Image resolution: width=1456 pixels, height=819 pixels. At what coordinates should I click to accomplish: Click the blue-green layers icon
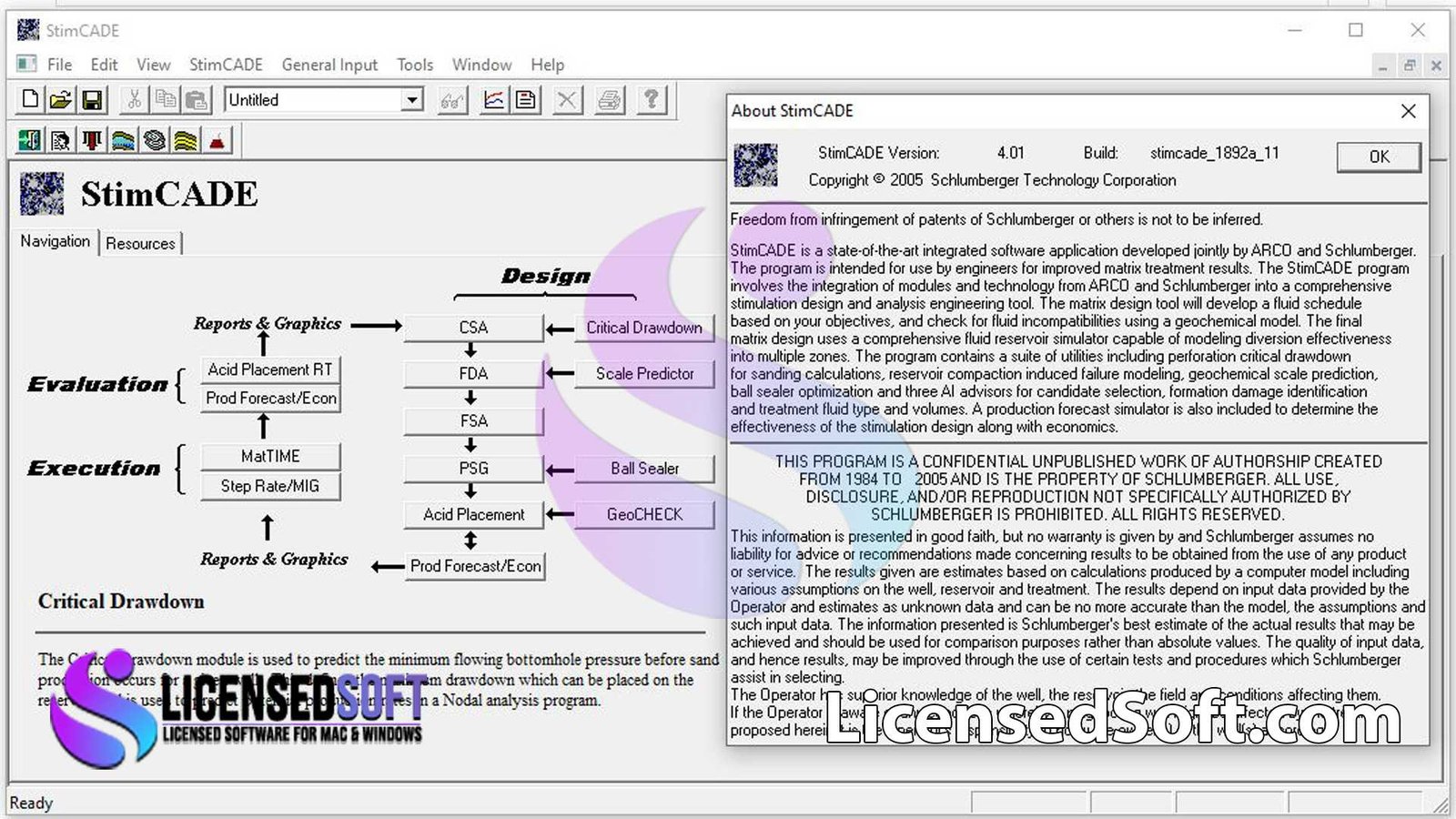[123, 140]
